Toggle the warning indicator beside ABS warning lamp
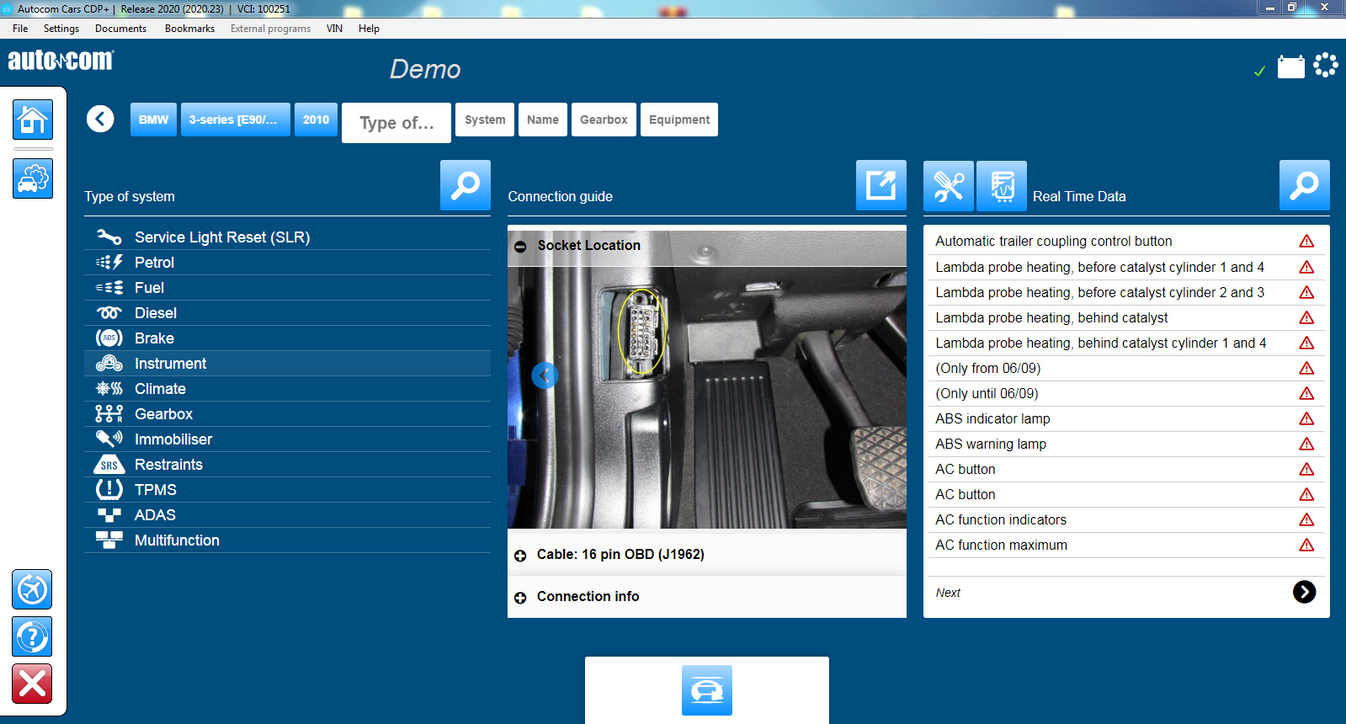1346x724 pixels. coord(1307,443)
